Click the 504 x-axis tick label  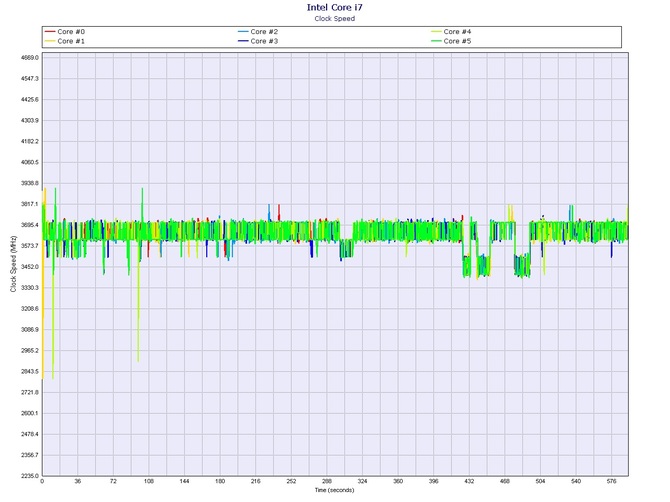[540, 481]
